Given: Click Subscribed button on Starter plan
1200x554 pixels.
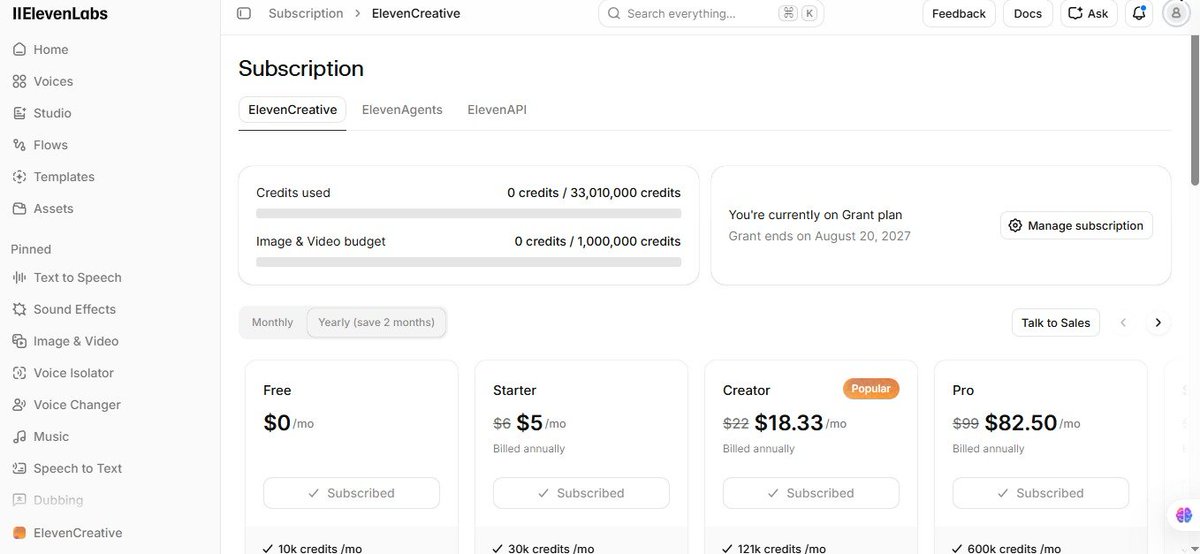Looking at the screenshot, I should tap(581, 493).
